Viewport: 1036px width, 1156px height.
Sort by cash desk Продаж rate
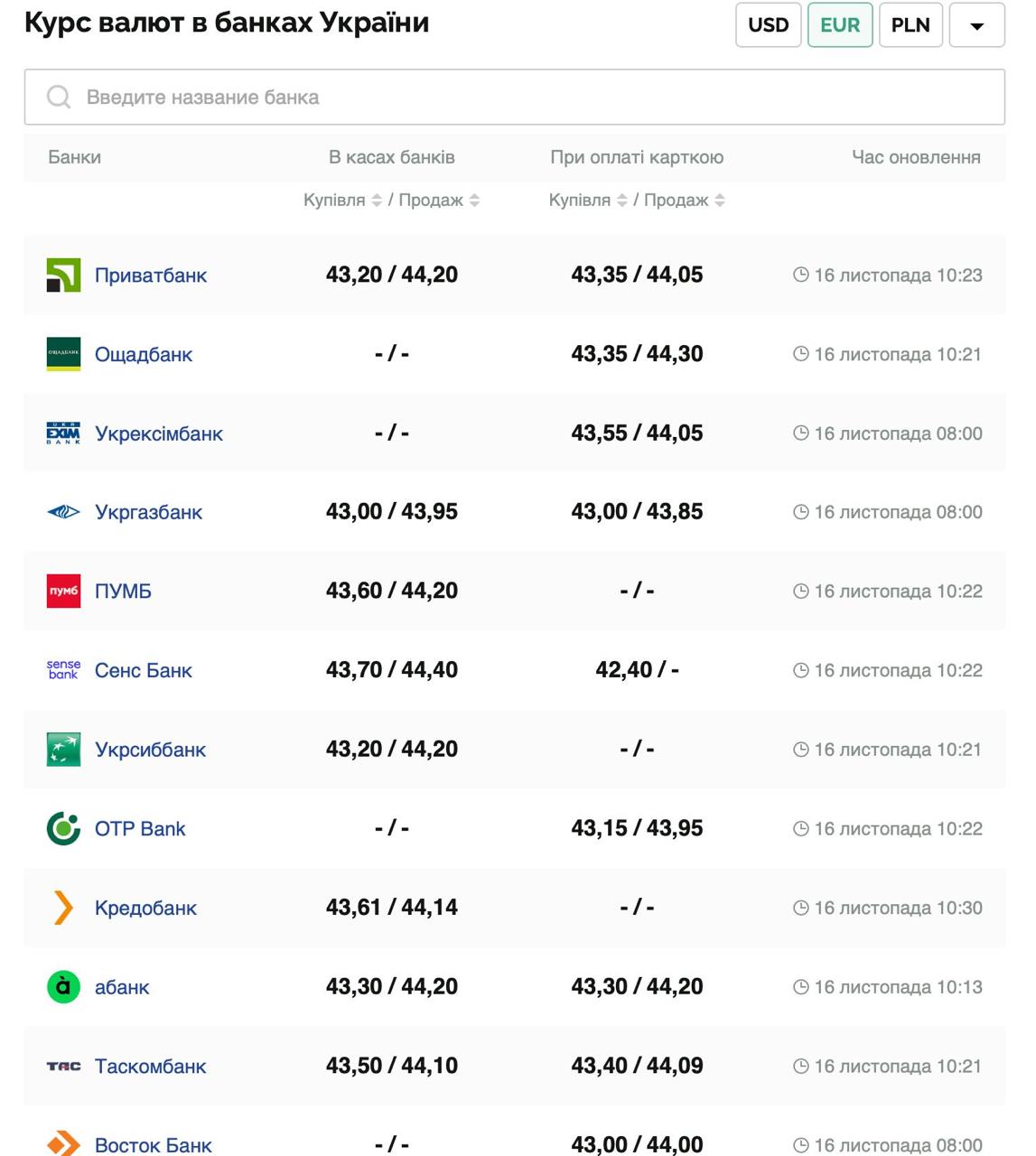click(x=474, y=200)
